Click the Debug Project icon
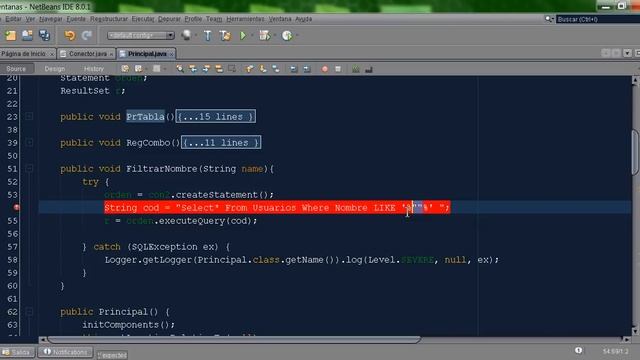640x360 pixels. click(264, 36)
